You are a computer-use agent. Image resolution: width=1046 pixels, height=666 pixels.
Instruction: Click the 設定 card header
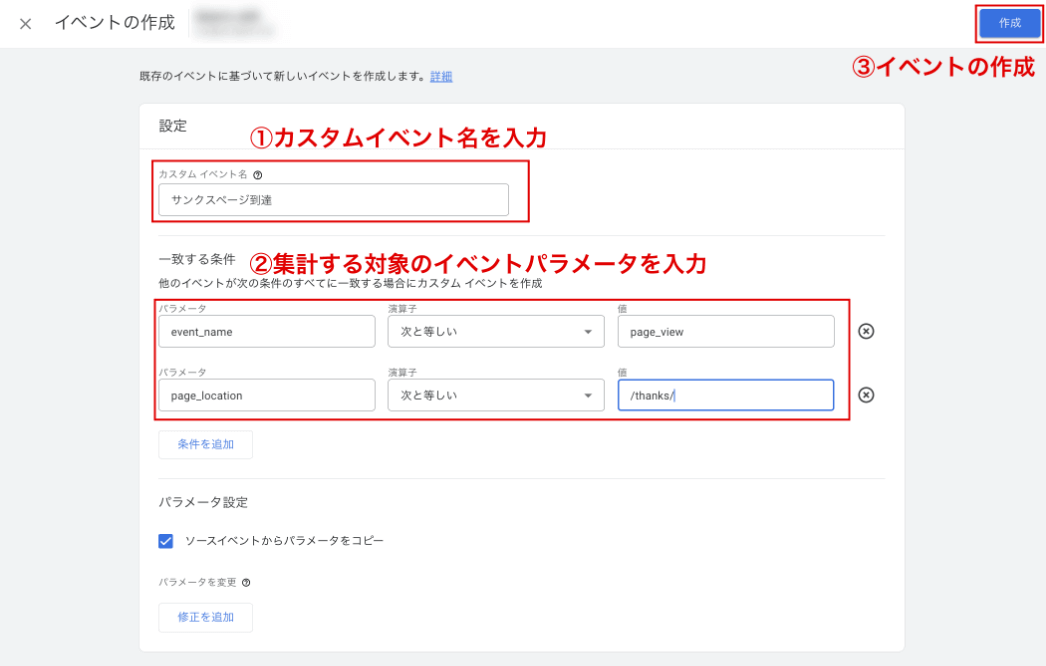point(173,126)
